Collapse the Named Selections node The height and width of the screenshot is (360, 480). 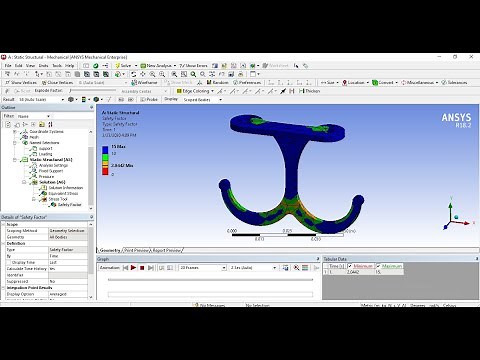click(x=15, y=143)
